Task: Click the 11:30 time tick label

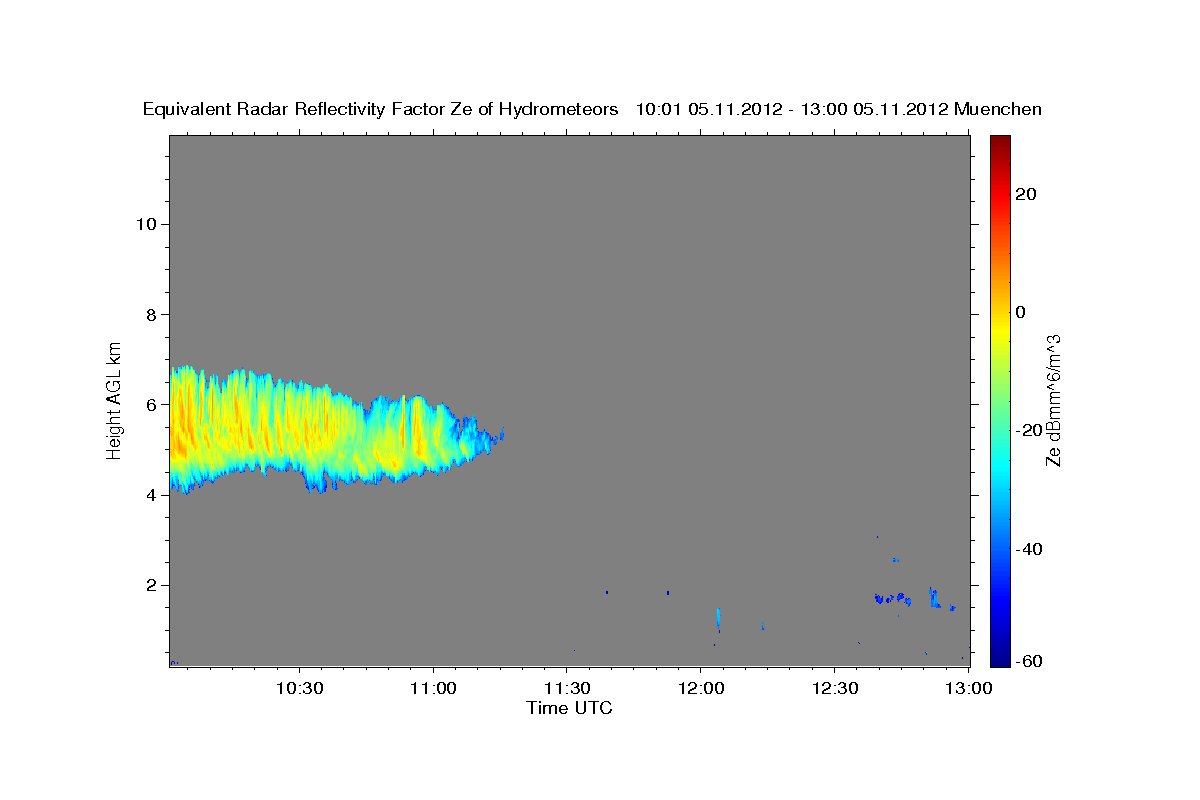Action: click(x=567, y=689)
